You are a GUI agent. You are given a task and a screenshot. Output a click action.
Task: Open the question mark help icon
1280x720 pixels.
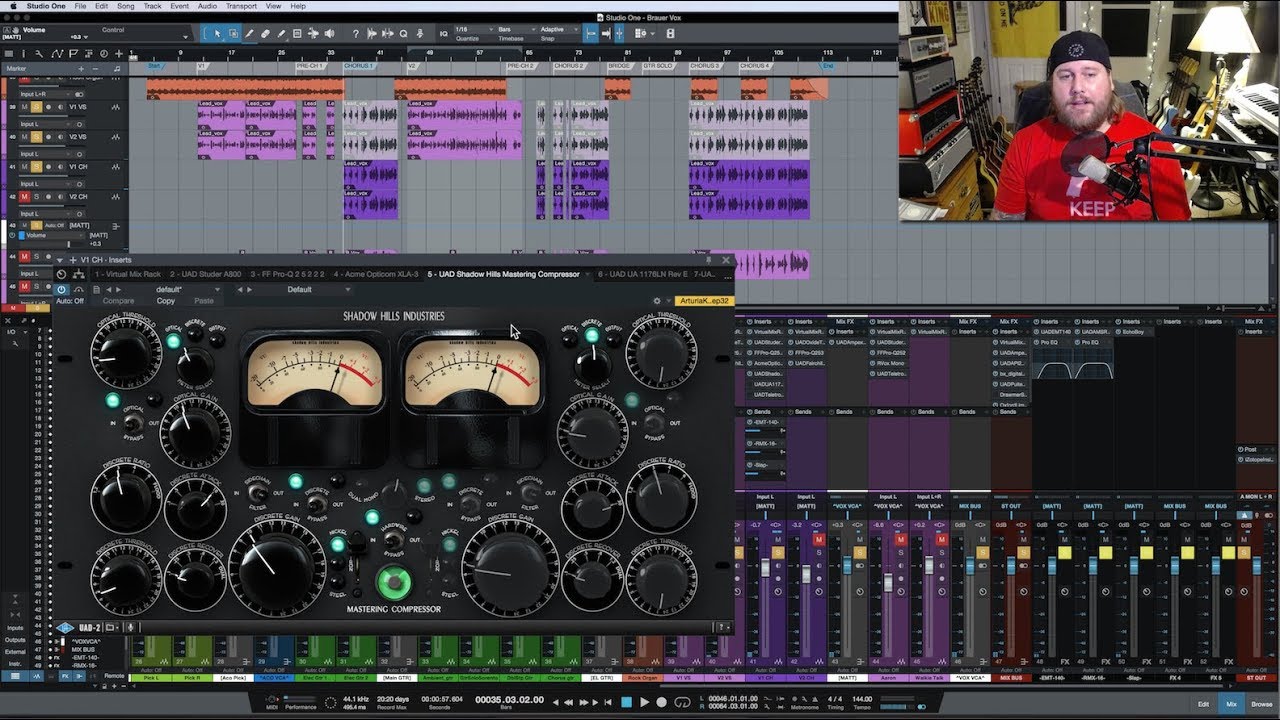point(356,34)
